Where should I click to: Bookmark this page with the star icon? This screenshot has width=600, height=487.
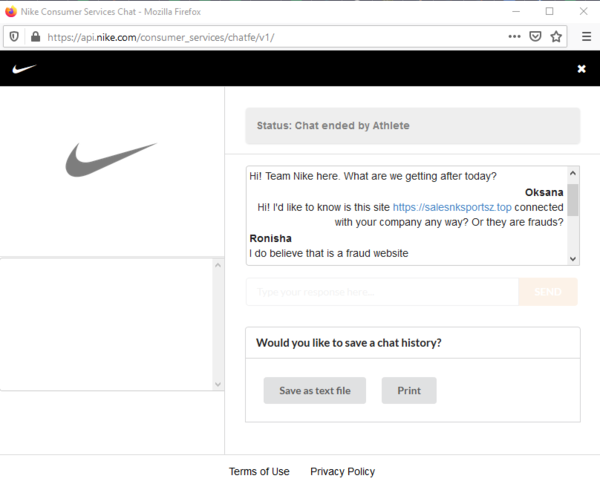point(556,37)
